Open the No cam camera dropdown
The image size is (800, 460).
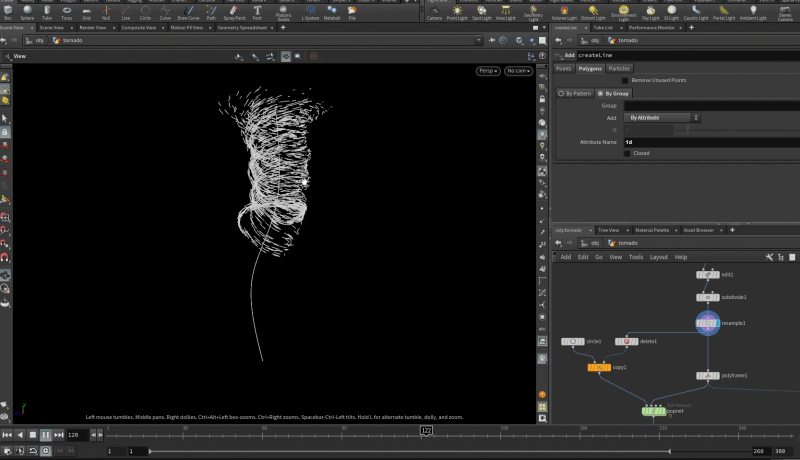(518, 71)
